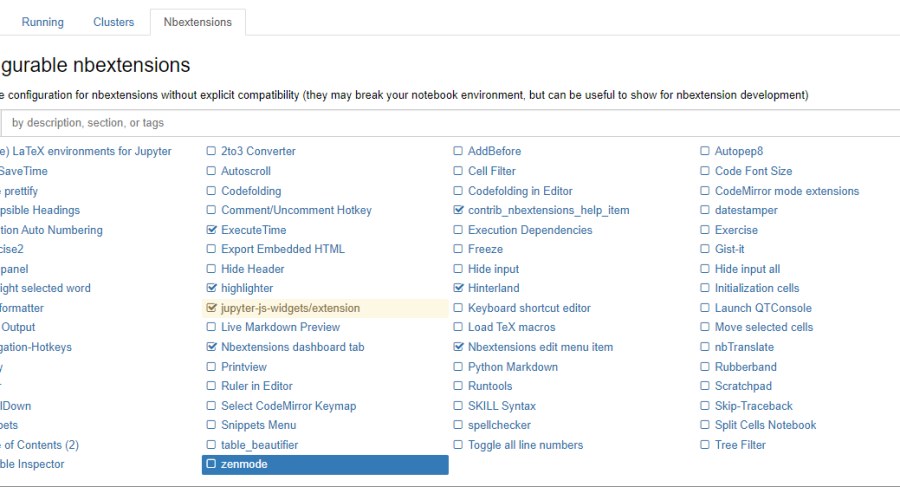Select the Python Markdown extension link
The width and height of the screenshot is (900, 500).
coord(514,367)
